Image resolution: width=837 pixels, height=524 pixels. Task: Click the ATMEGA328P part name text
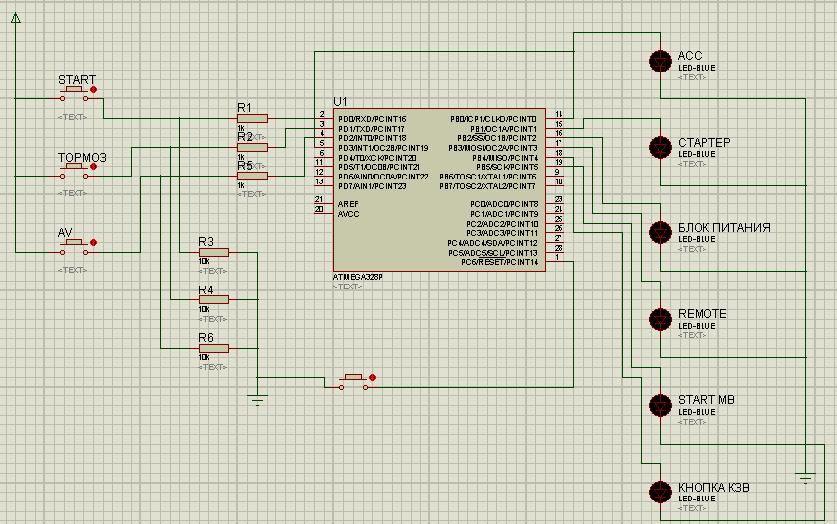tap(357, 277)
